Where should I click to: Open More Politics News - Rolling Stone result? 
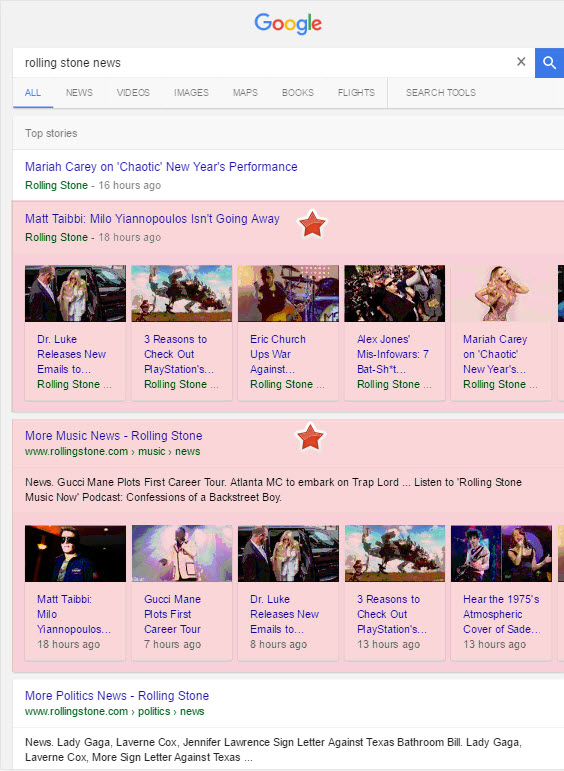[x=117, y=696]
